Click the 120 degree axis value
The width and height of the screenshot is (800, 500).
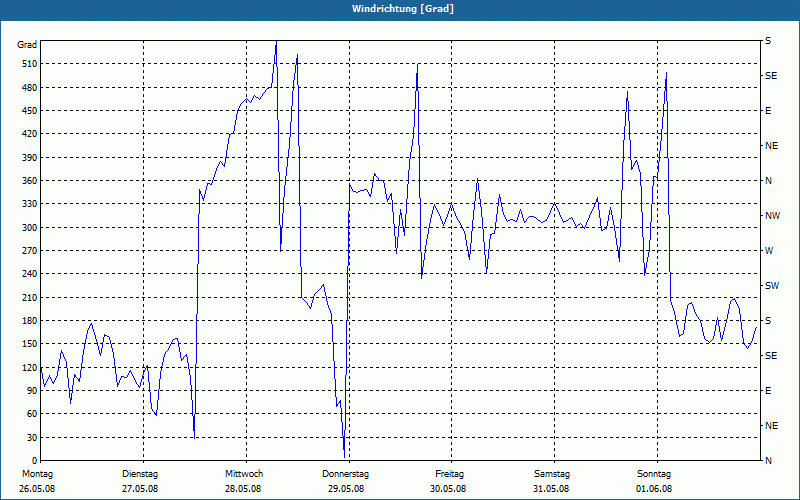point(30,367)
